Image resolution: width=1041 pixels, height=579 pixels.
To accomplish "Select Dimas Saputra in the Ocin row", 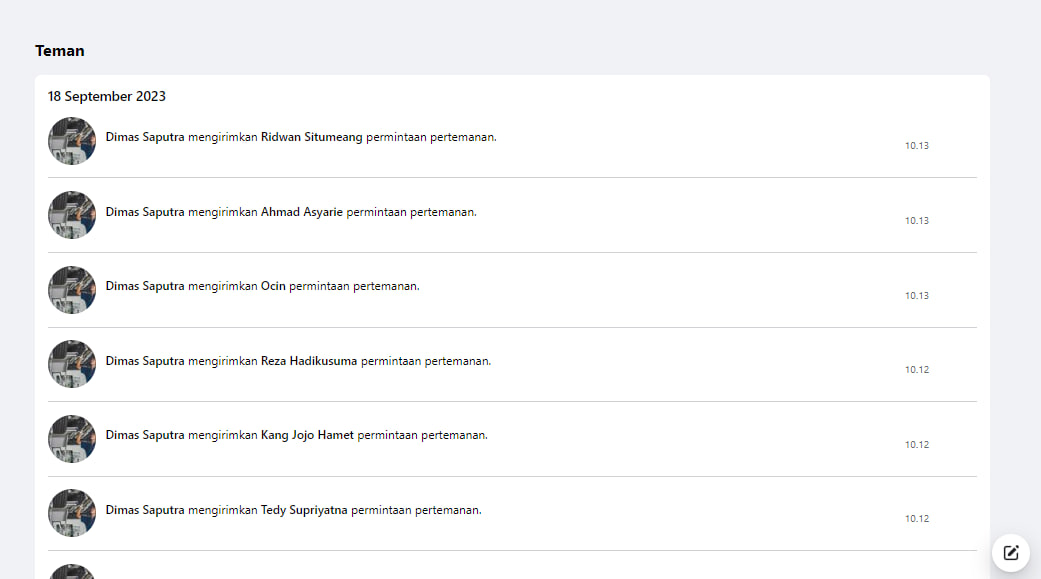I will pos(145,286).
